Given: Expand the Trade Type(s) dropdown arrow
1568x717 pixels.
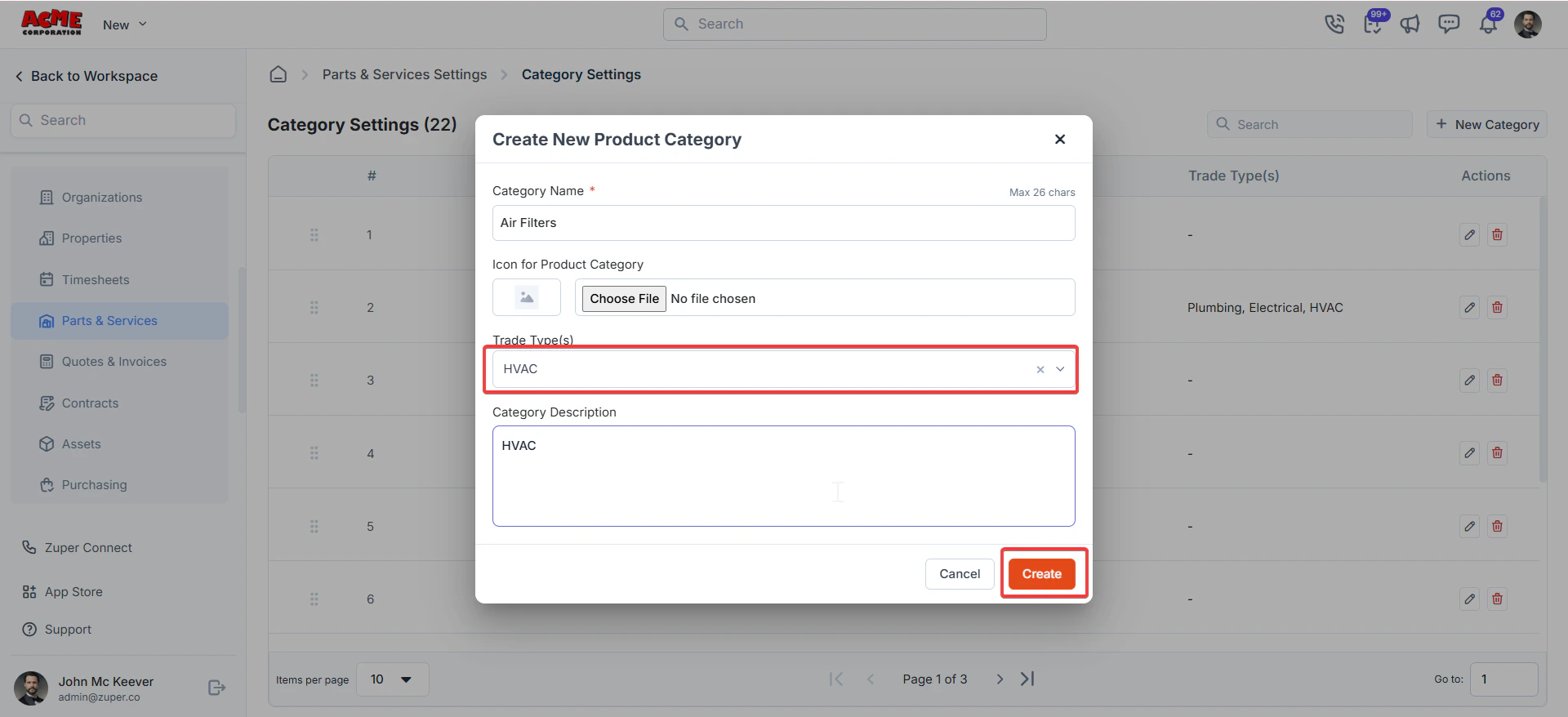Looking at the screenshot, I should 1060,369.
